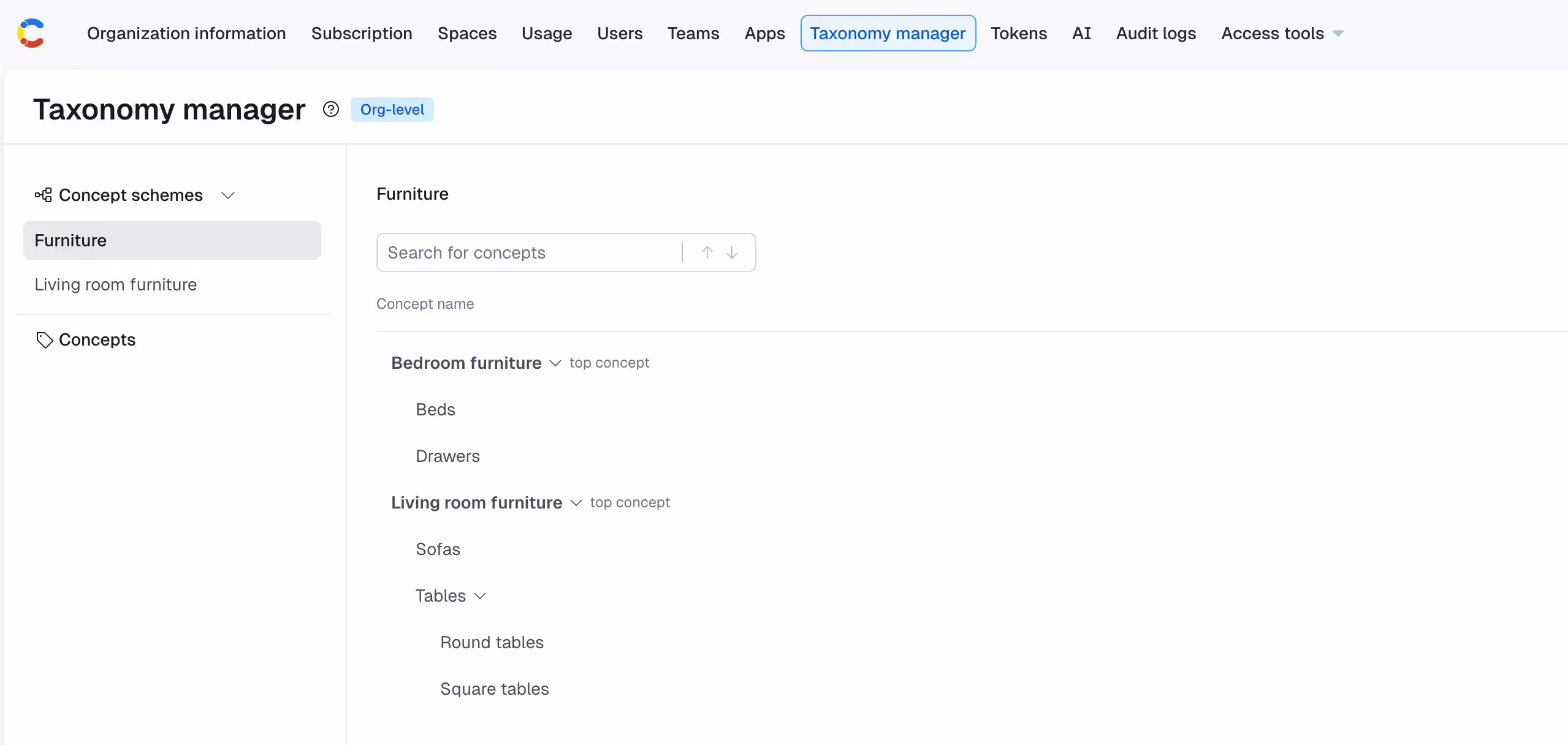Select the Furniture concept scheme in sidebar
The width and height of the screenshot is (1568, 745).
pos(172,240)
